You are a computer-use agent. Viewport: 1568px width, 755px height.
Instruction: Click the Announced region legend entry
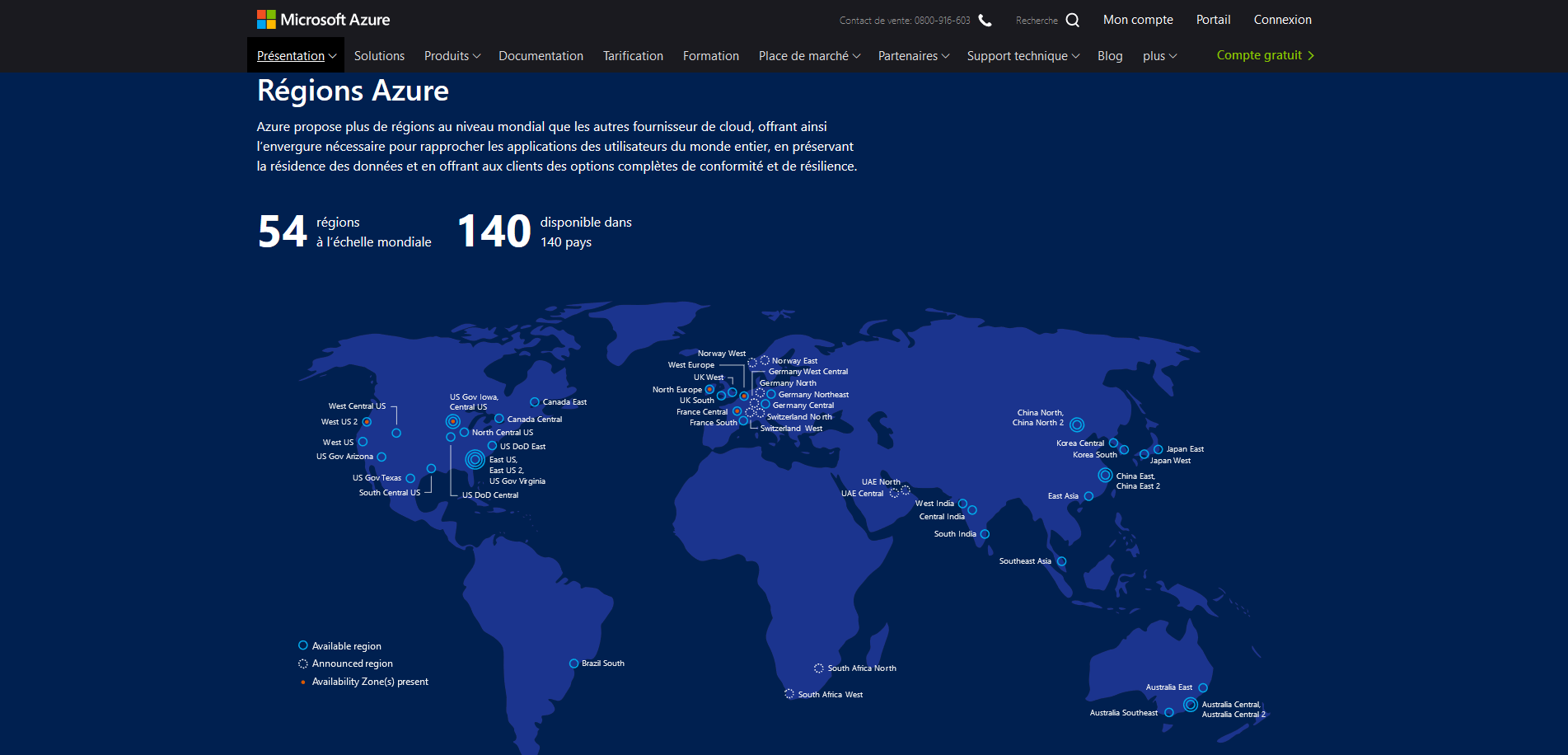345,664
